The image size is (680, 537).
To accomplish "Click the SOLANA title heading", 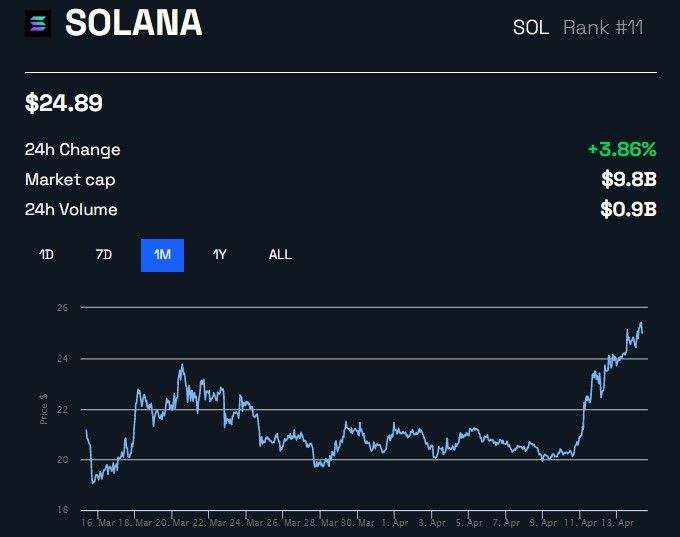I will [133, 24].
